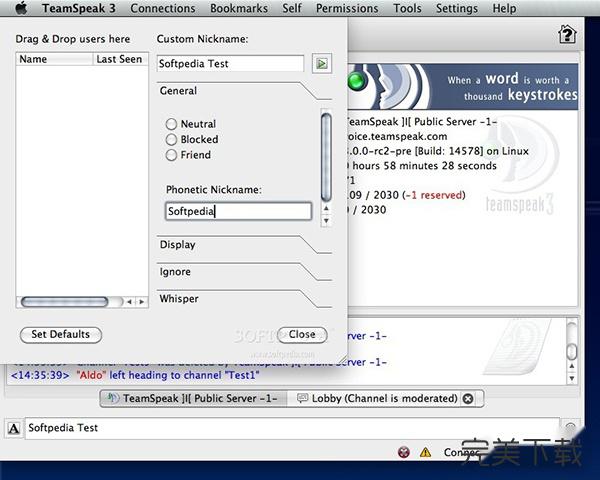Close the Lobby chat tab
The width and height of the screenshot is (600, 480).
(468, 399)
